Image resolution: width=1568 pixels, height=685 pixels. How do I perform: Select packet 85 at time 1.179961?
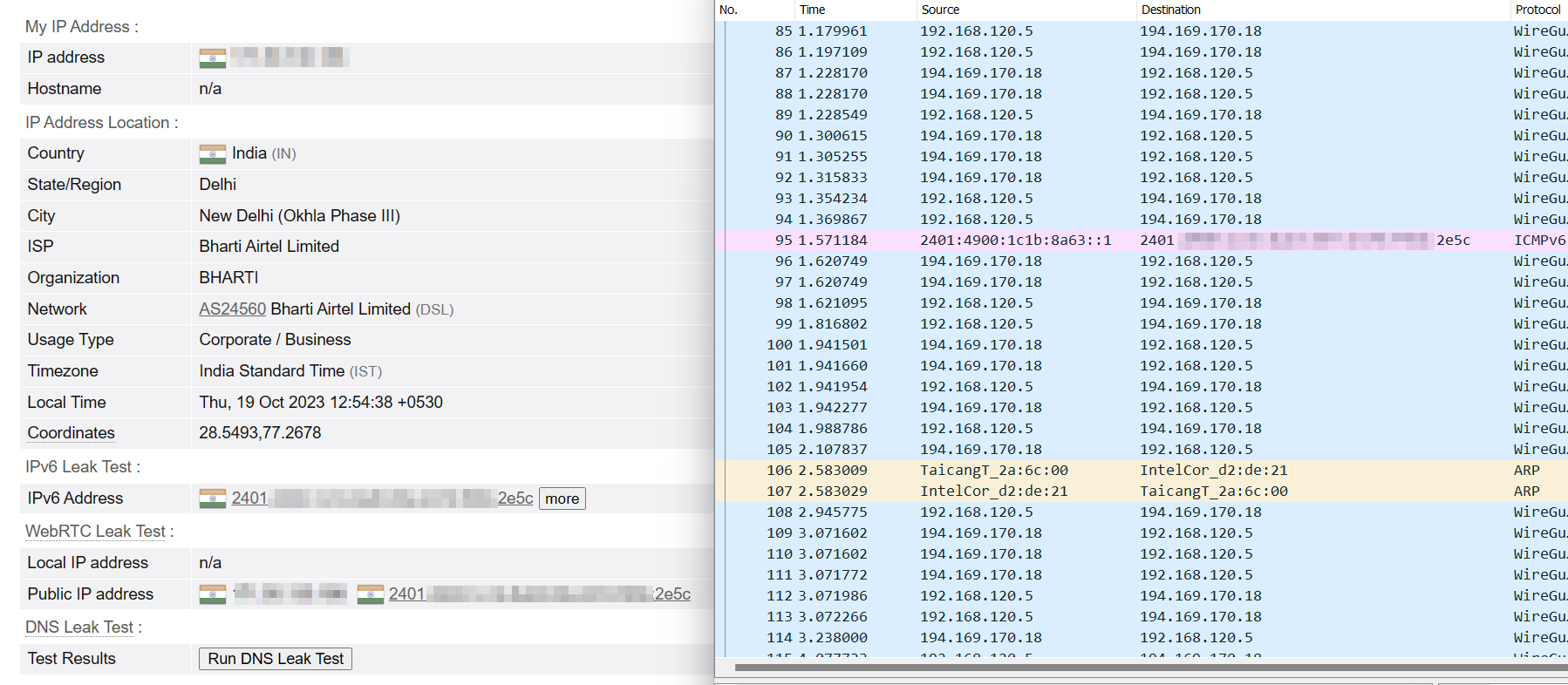(1142, 31)
